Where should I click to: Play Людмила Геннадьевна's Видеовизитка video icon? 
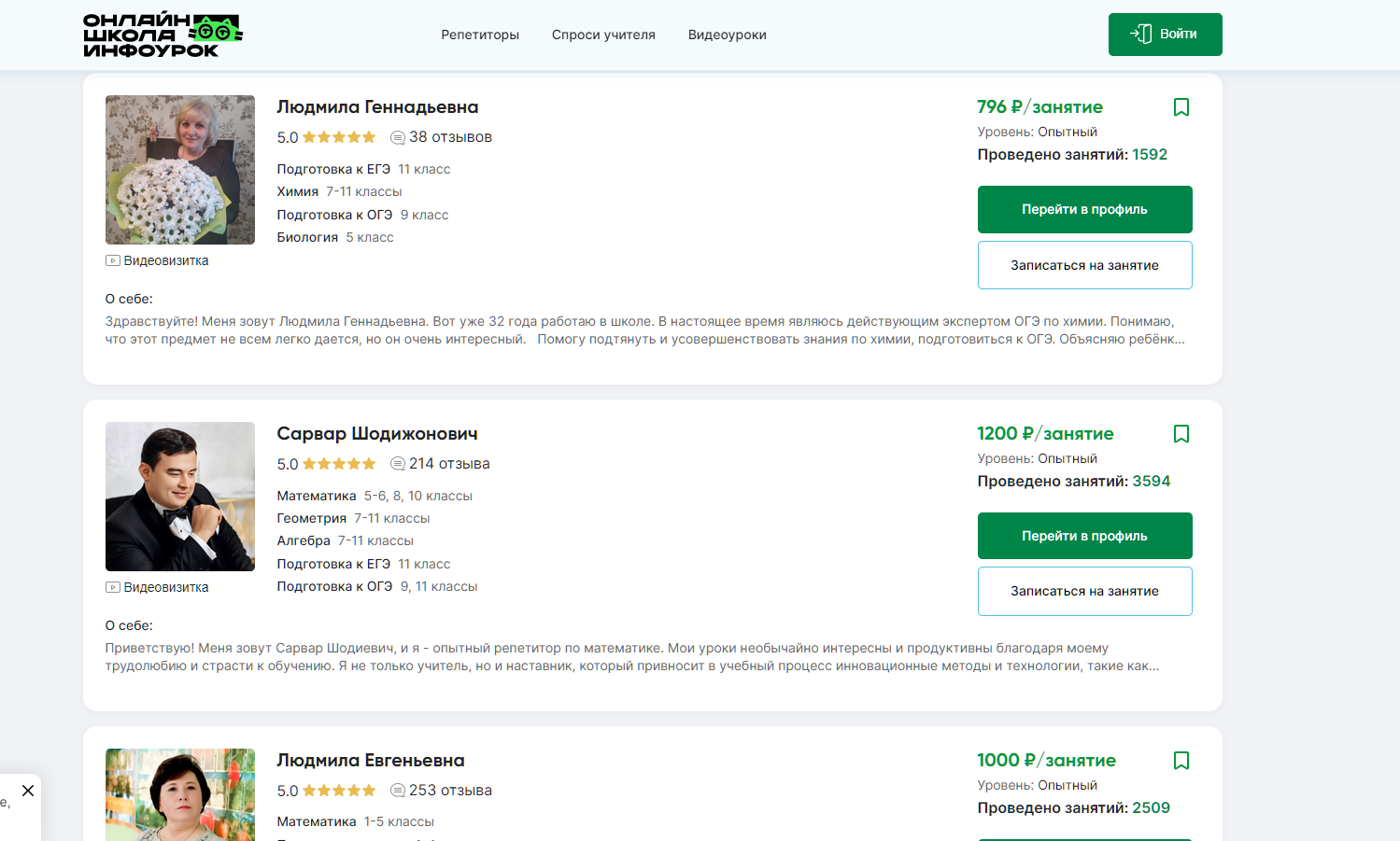[x=113, y=261]
